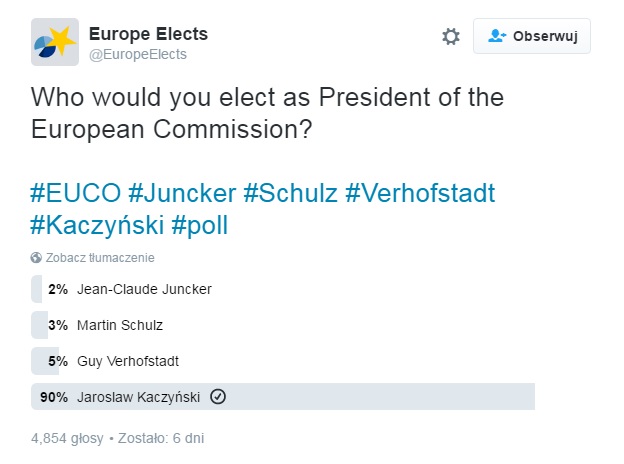Click the person icon in Obserwuj button
The width and height of the screenshot is (624, 464).
497,36
